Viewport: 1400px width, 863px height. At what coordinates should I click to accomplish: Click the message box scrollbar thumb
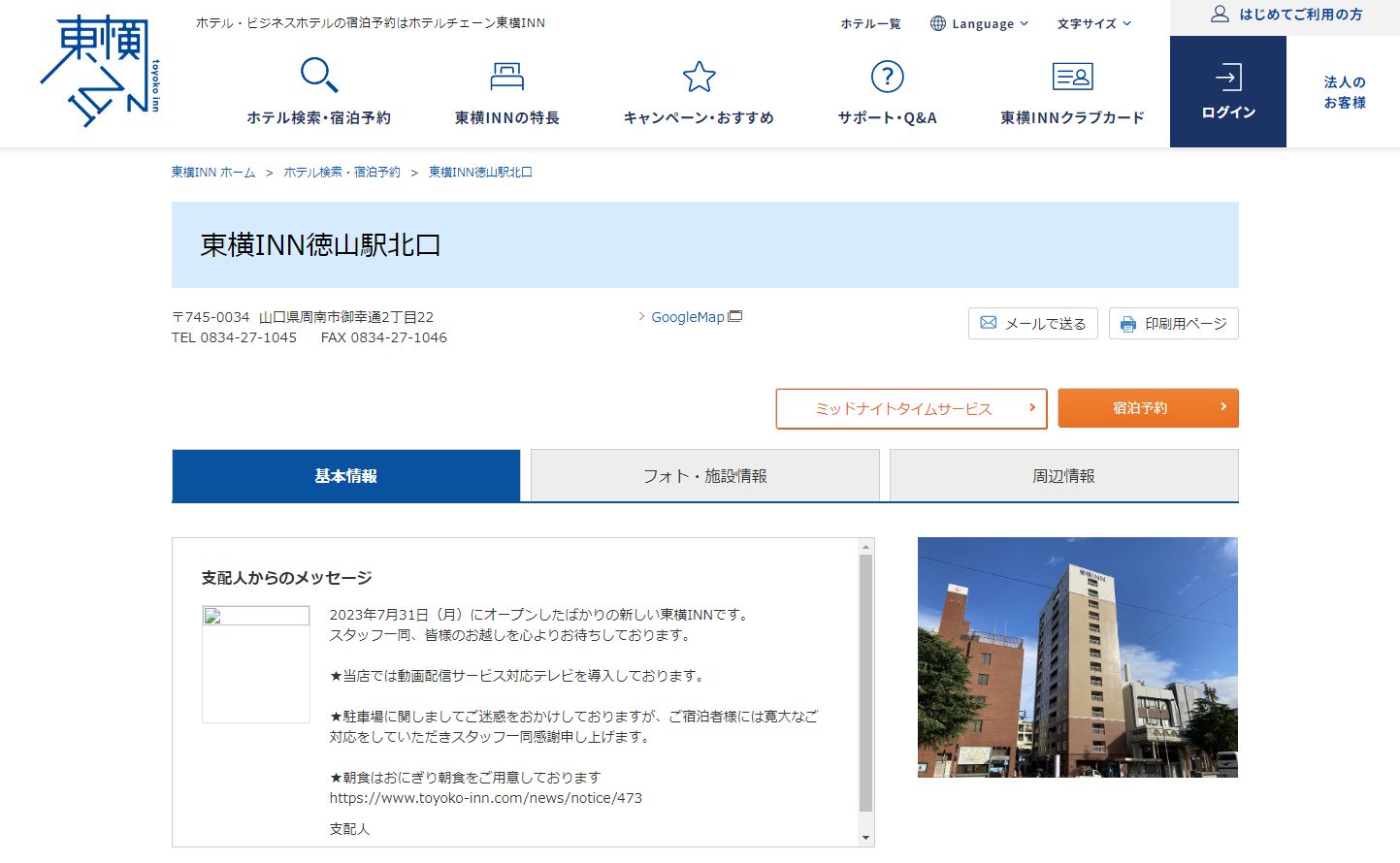coord(865,683)
